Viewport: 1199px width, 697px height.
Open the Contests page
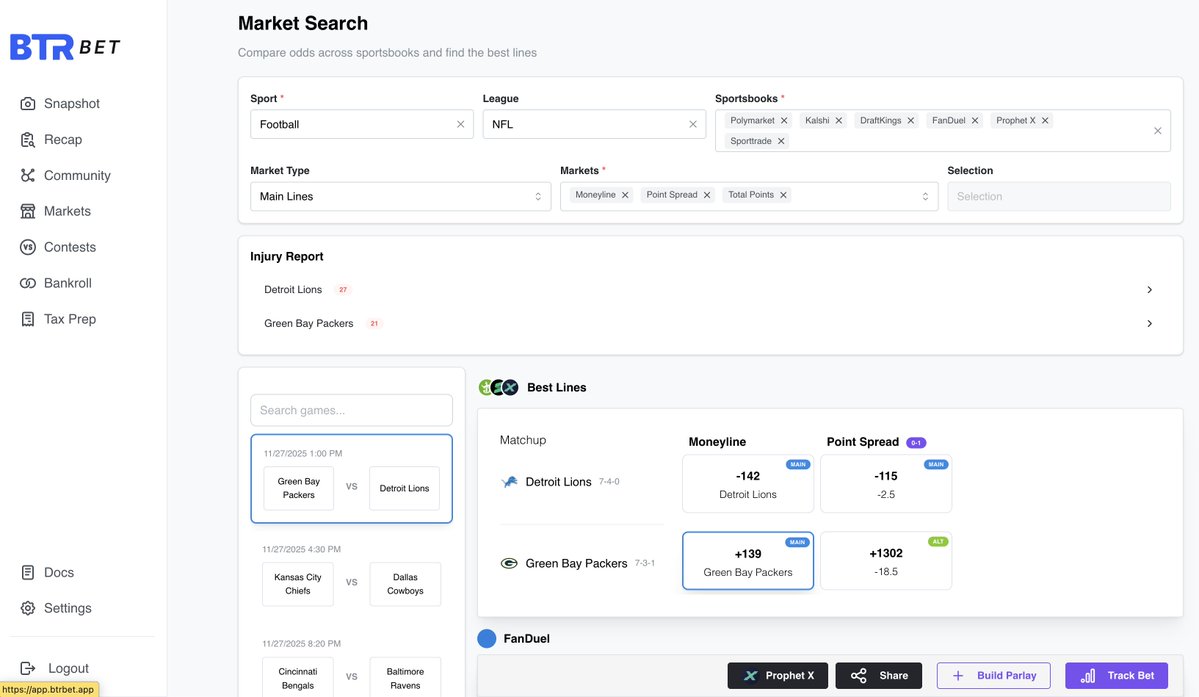(x=70, y=247)
